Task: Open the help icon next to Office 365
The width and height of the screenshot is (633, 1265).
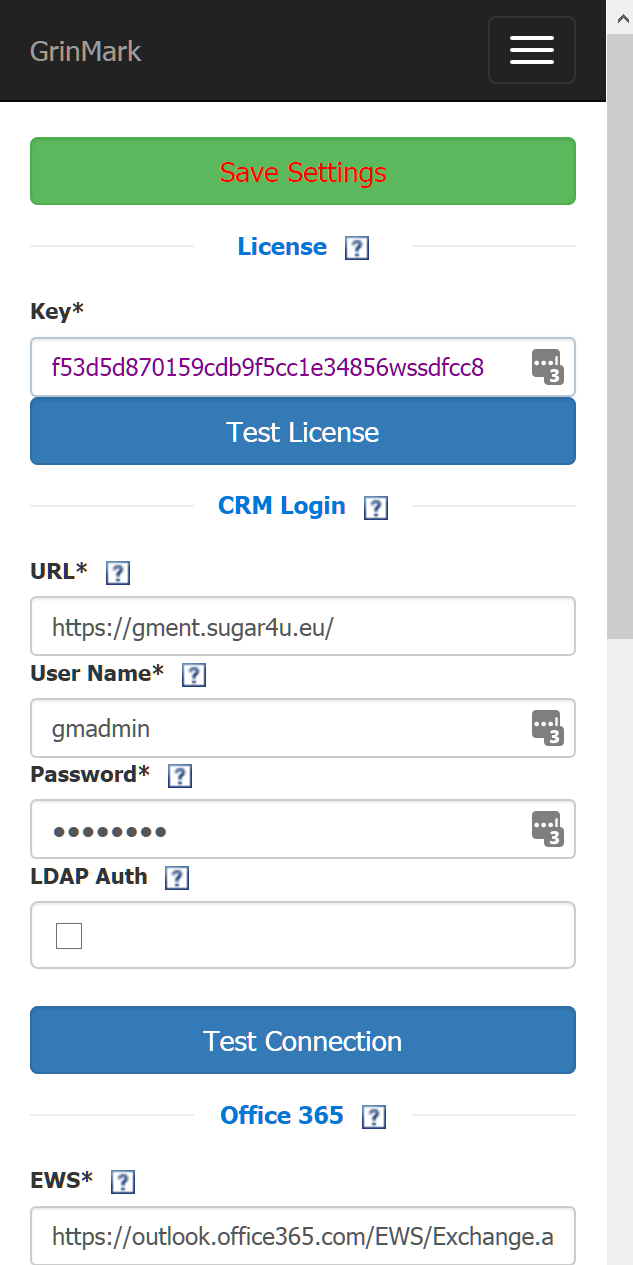Action: pos(374,1117)
